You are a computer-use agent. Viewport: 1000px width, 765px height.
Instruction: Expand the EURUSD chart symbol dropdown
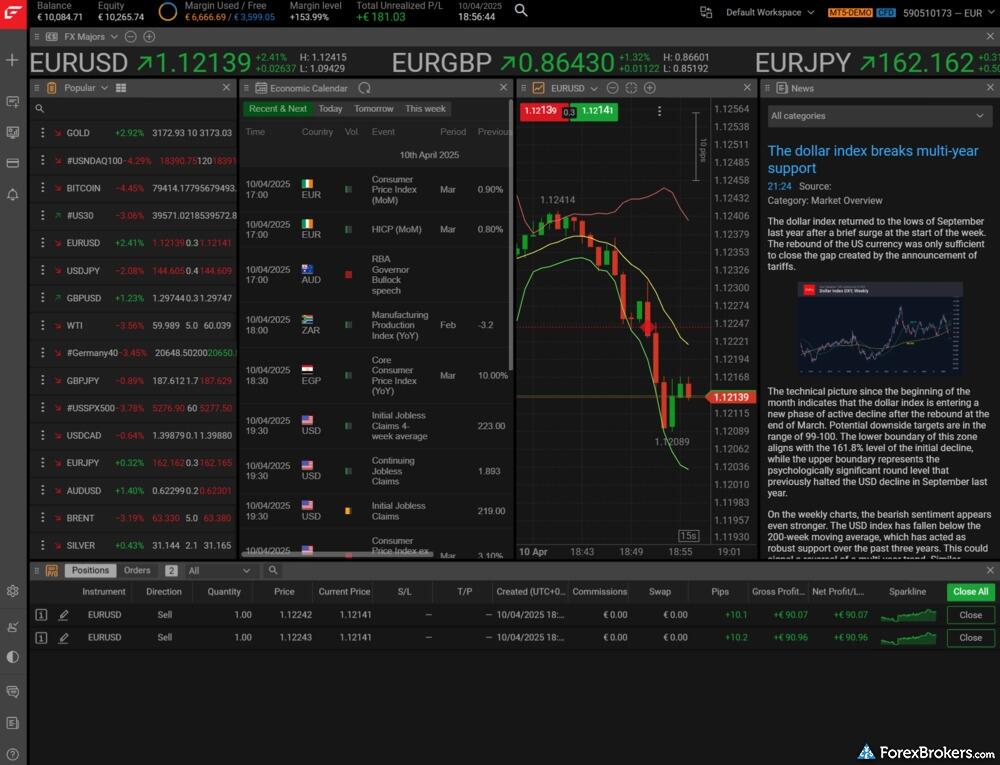coord(595,88)
